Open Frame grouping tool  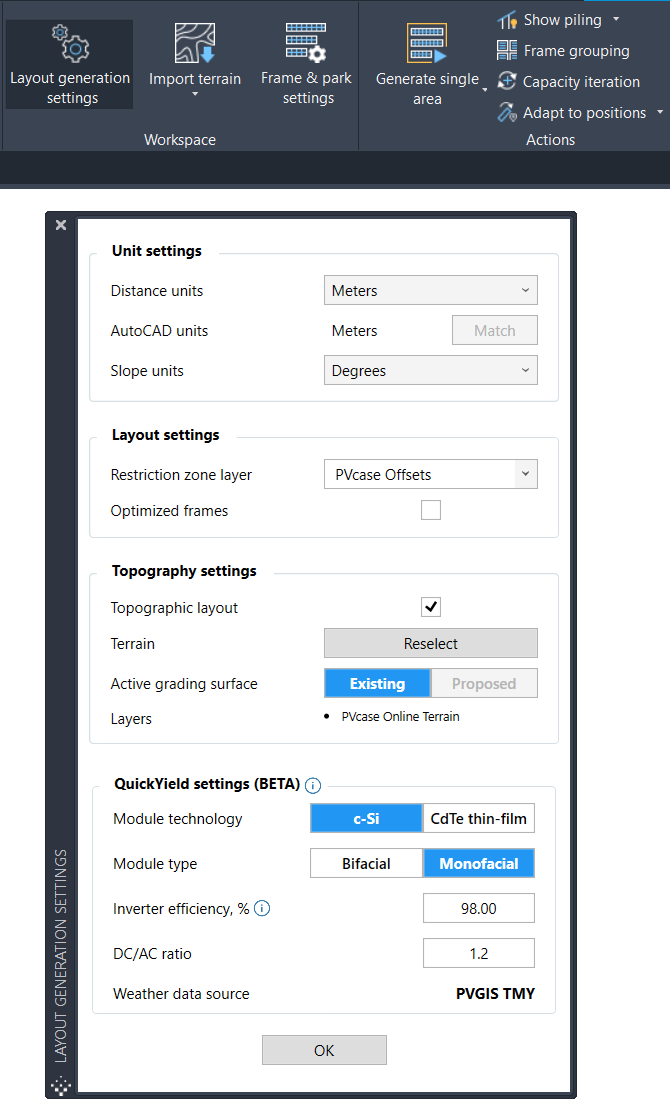(x=507, y=51)
